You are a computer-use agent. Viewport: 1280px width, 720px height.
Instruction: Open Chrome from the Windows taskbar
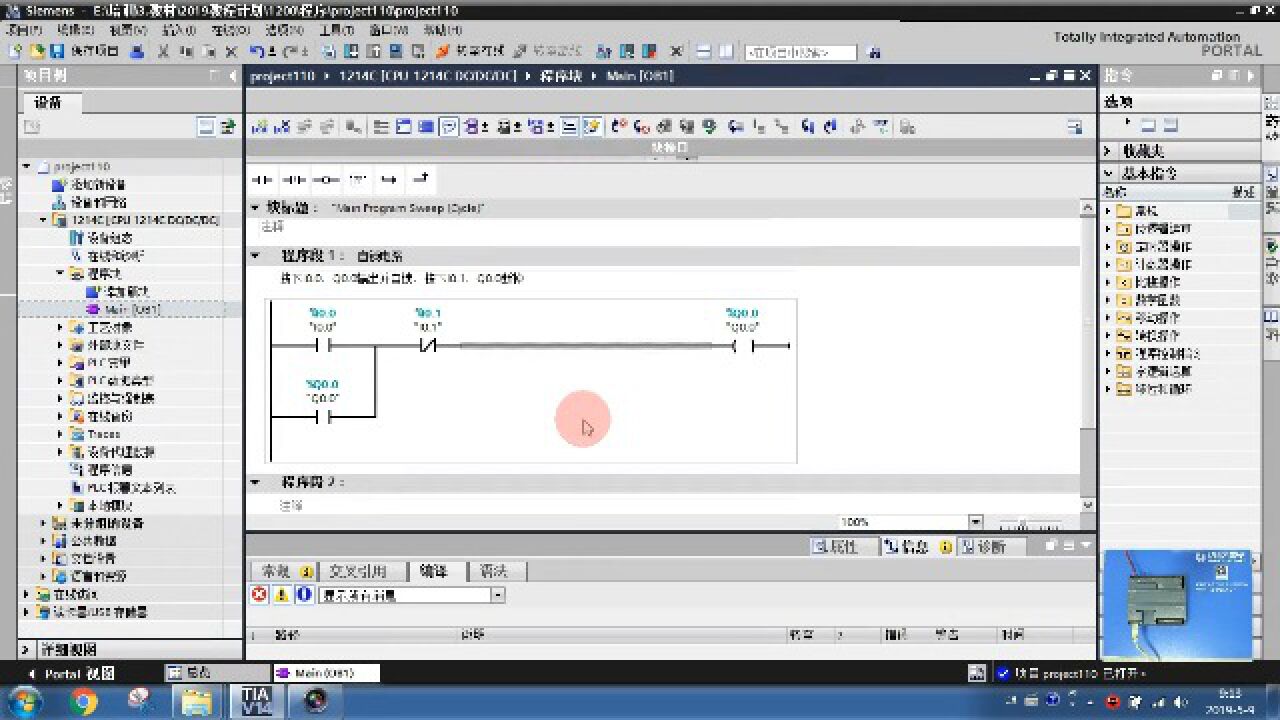point(84,701)
